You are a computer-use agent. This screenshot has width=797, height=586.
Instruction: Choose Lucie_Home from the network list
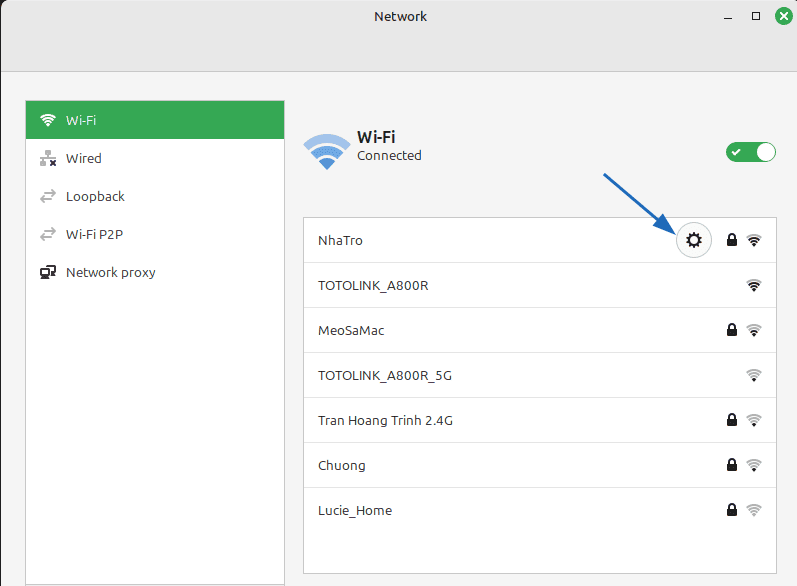(355, 510)
